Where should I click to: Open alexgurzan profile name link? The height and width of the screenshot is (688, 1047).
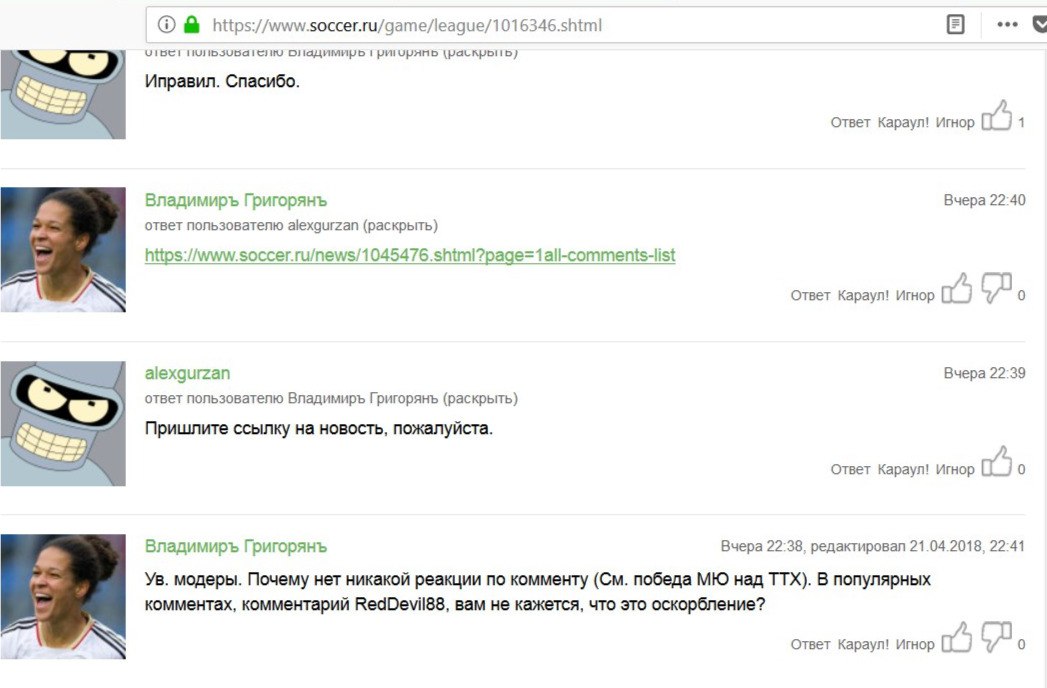188,373
